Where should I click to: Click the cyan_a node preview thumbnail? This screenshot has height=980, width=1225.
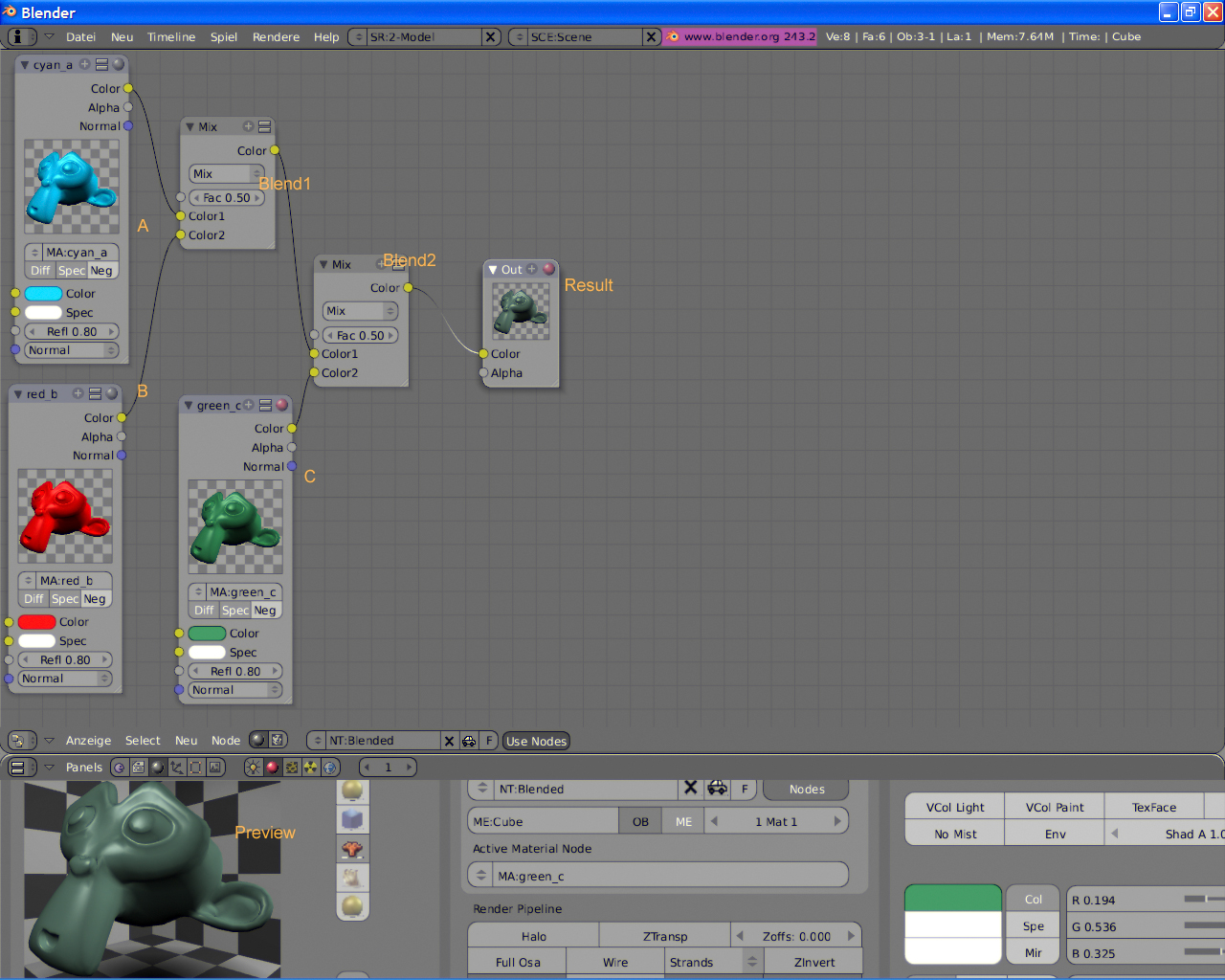click(72, 187)
